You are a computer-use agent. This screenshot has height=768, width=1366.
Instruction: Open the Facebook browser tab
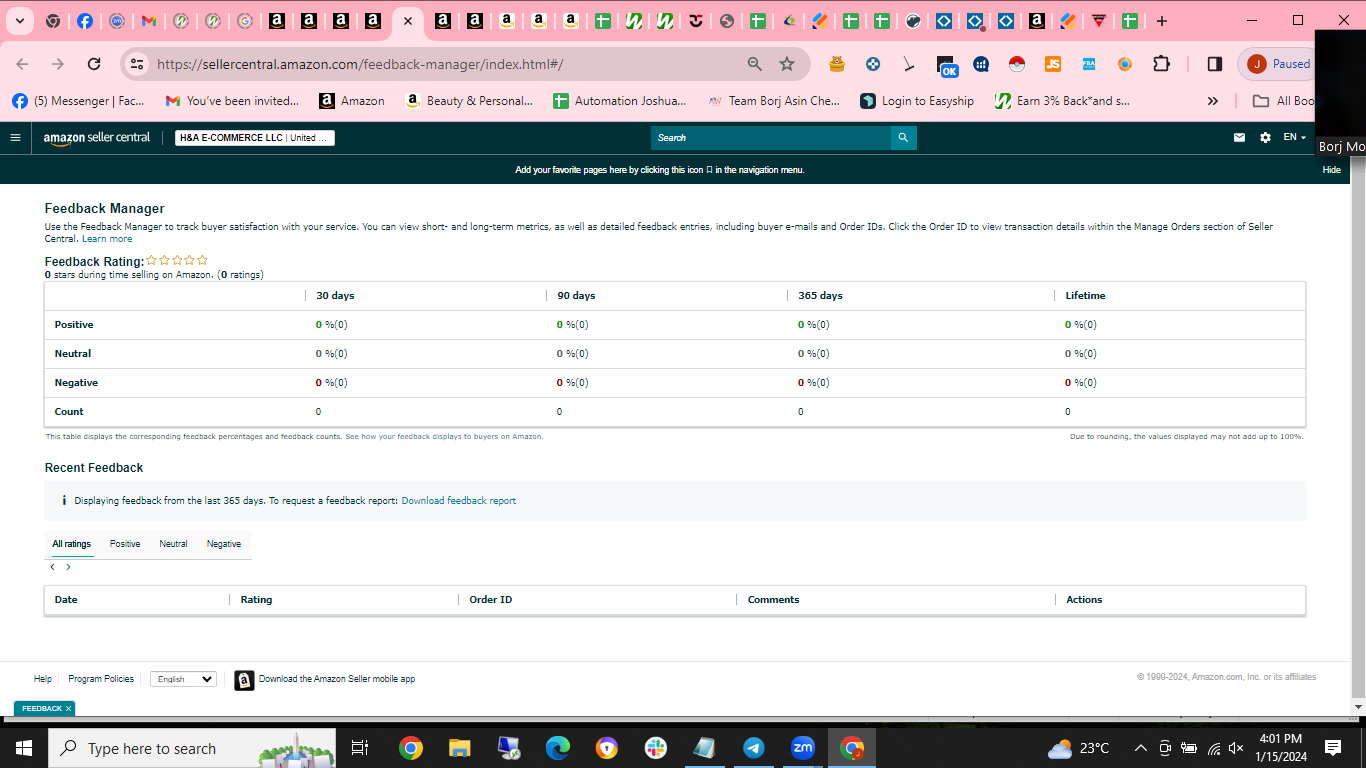pos(85,21)
